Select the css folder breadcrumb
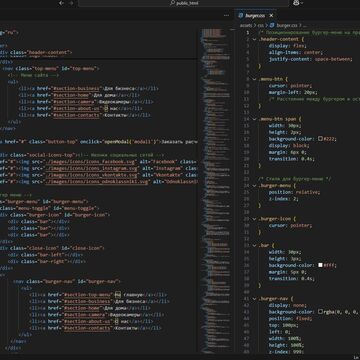This screenshot has width=360, height=360. point(261,25)
